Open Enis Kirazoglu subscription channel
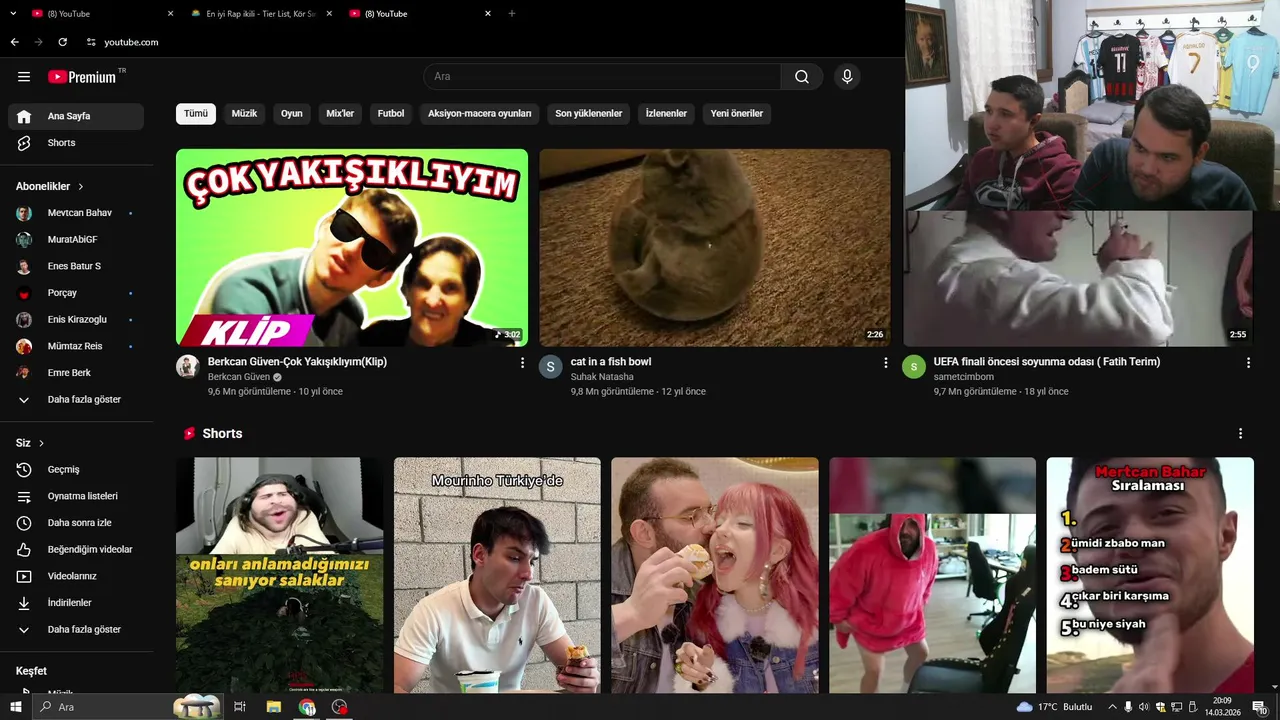The height and width of the screenshot is (720, 1280). (76, 320)
